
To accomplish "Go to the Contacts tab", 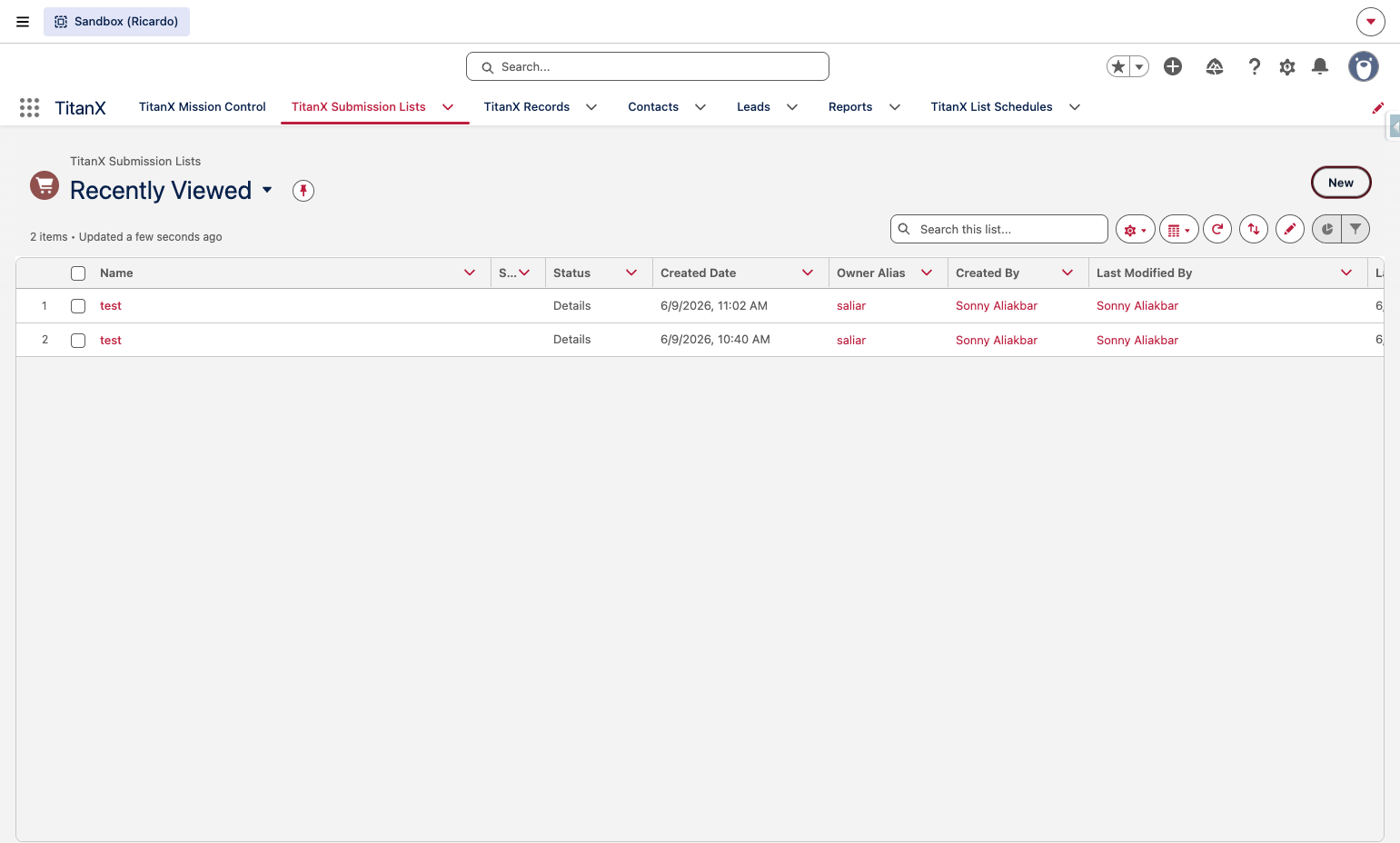I will click(x=653, y=107).
